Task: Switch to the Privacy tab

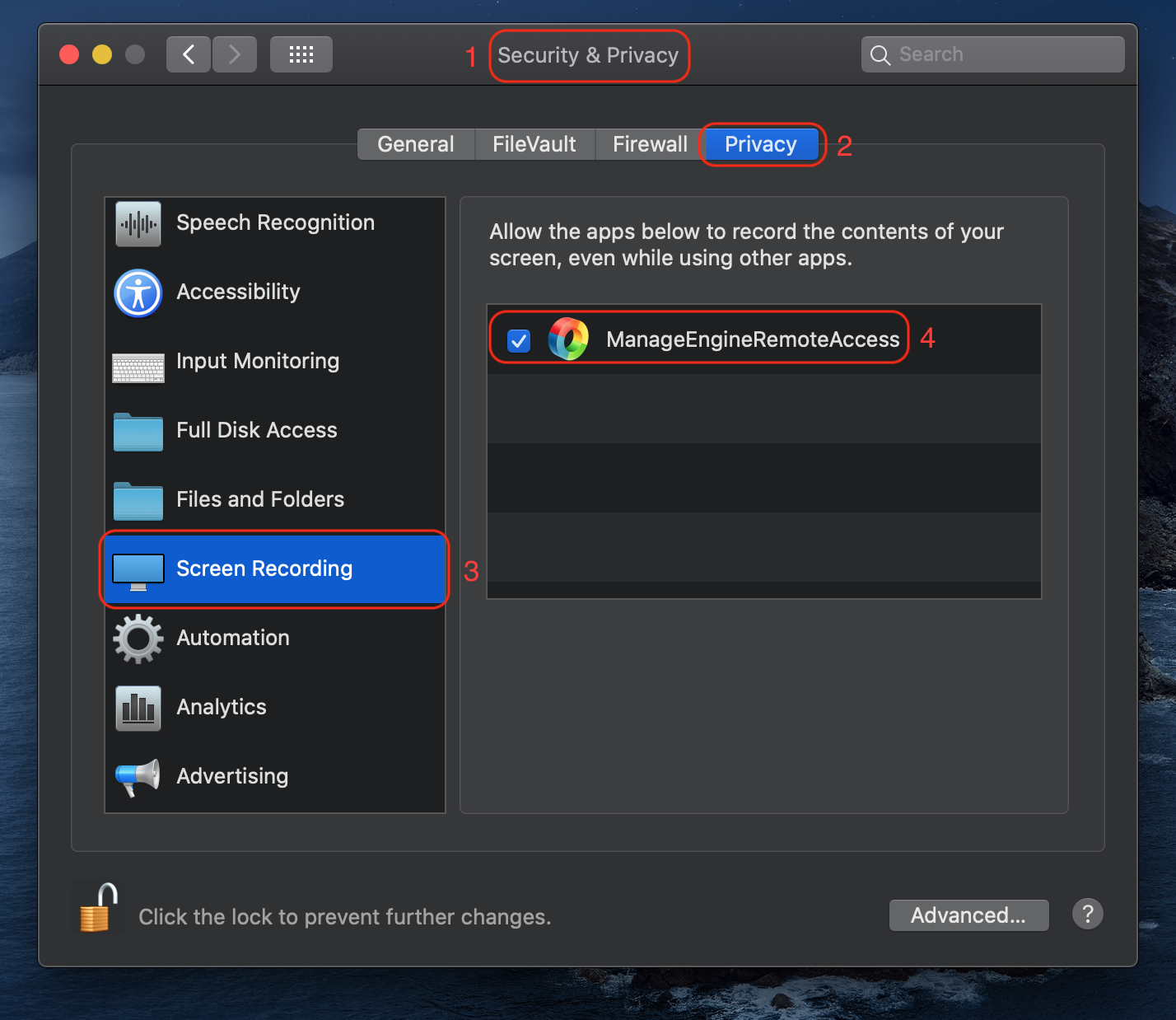Action: point(760,144)
